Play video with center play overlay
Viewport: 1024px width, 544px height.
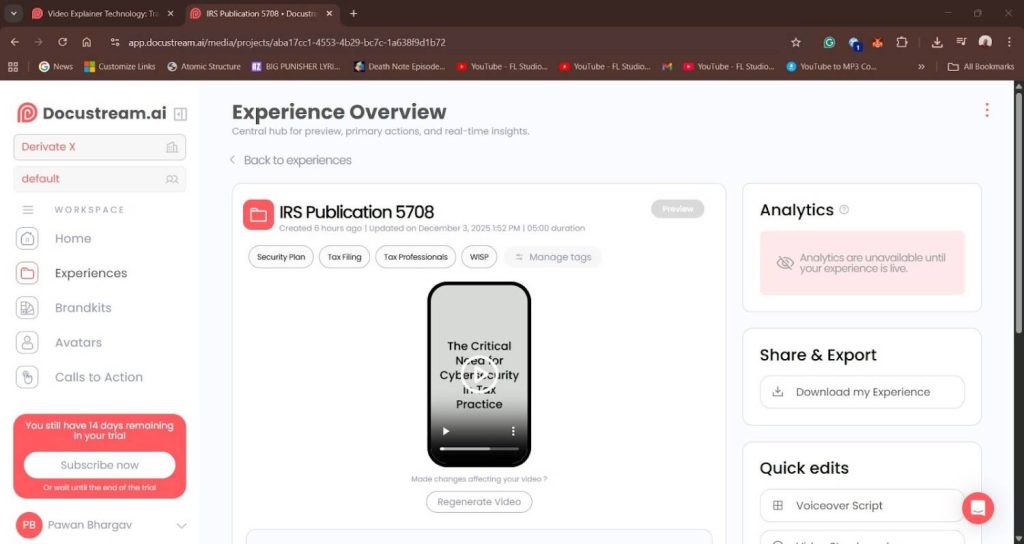479,375
